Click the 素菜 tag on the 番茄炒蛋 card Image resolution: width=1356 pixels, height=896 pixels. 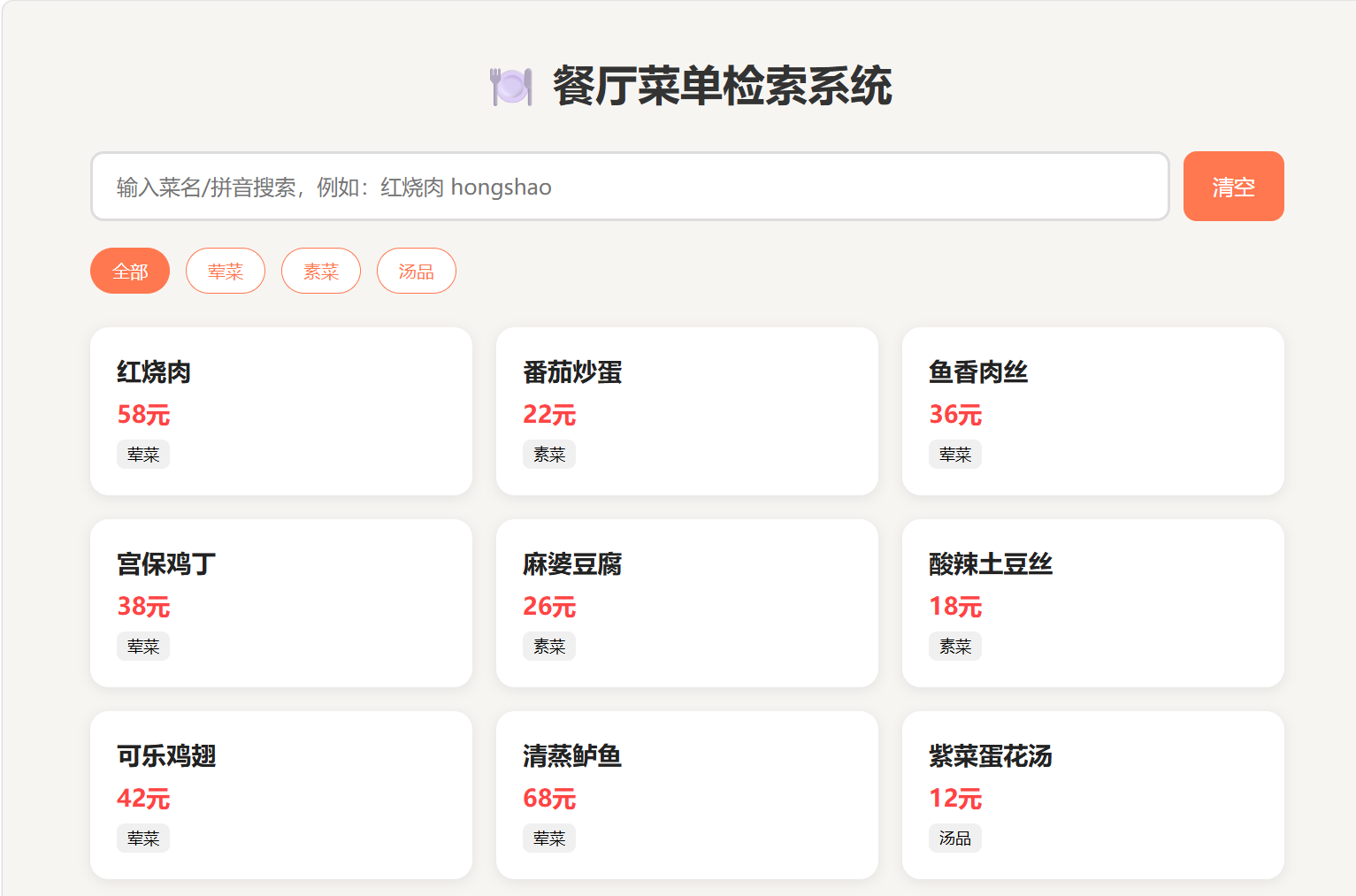point(549,455)
